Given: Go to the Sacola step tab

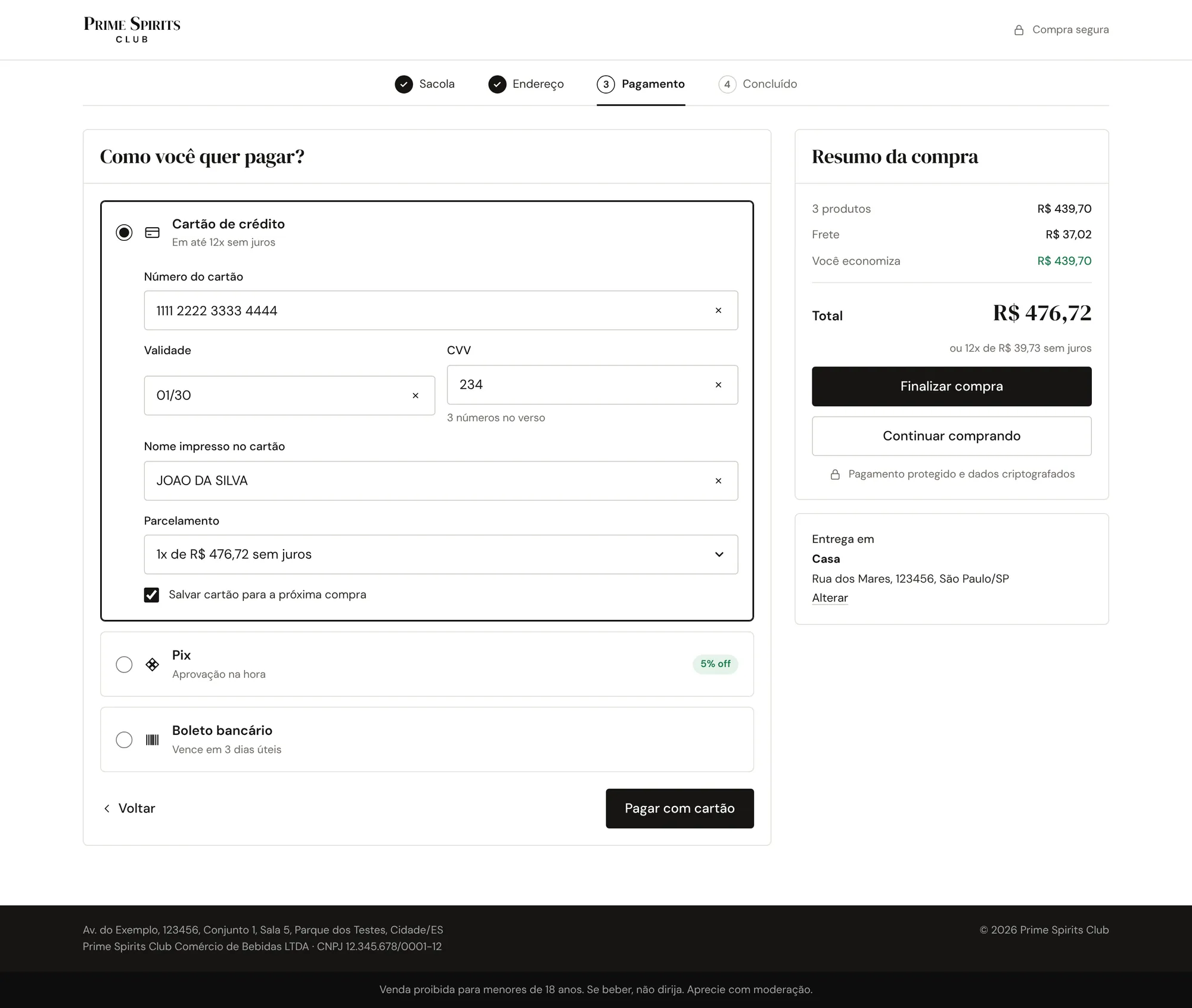Looking at the screenshot, I should click(x=425, y=84).
